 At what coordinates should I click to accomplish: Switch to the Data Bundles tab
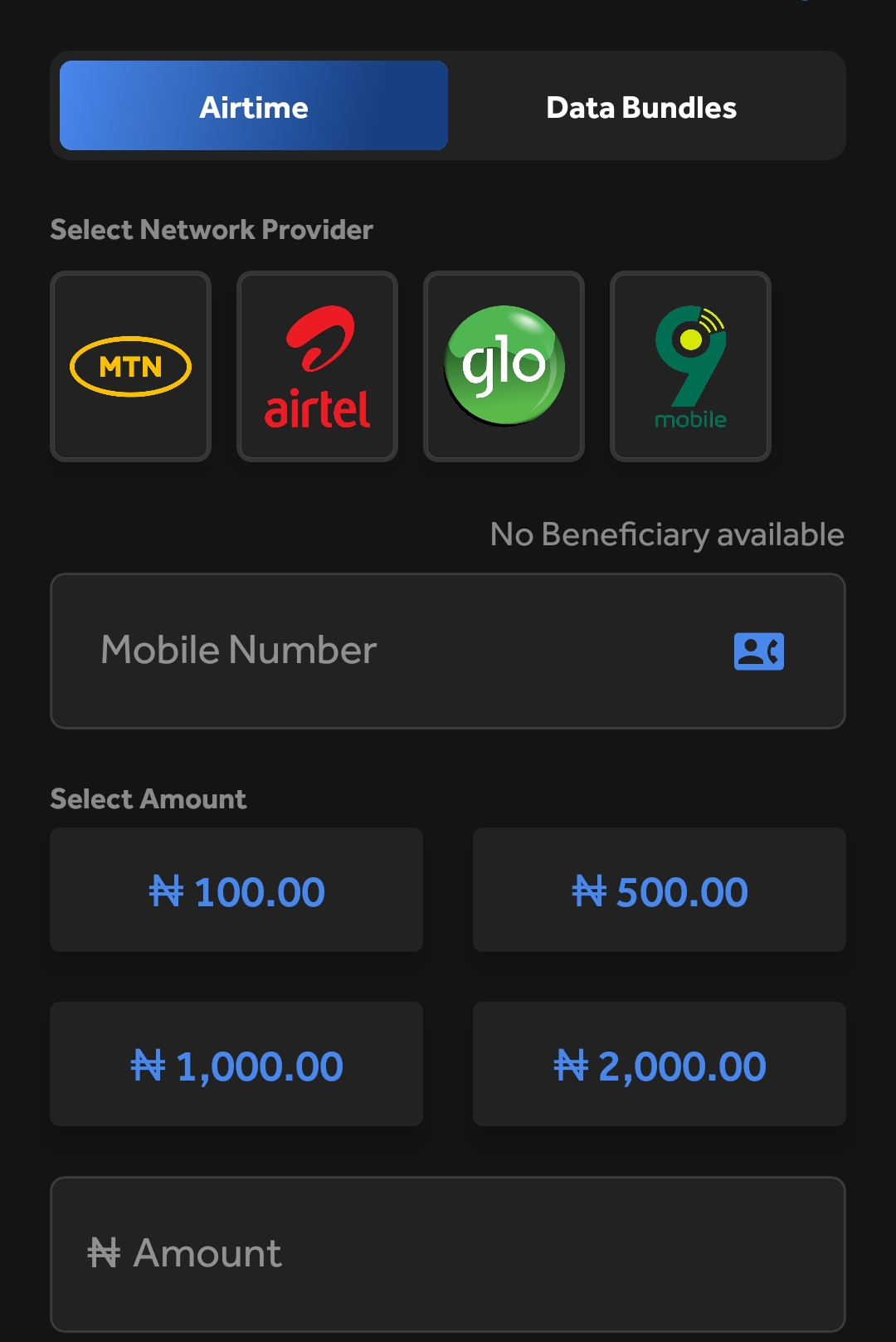[641, 107]
